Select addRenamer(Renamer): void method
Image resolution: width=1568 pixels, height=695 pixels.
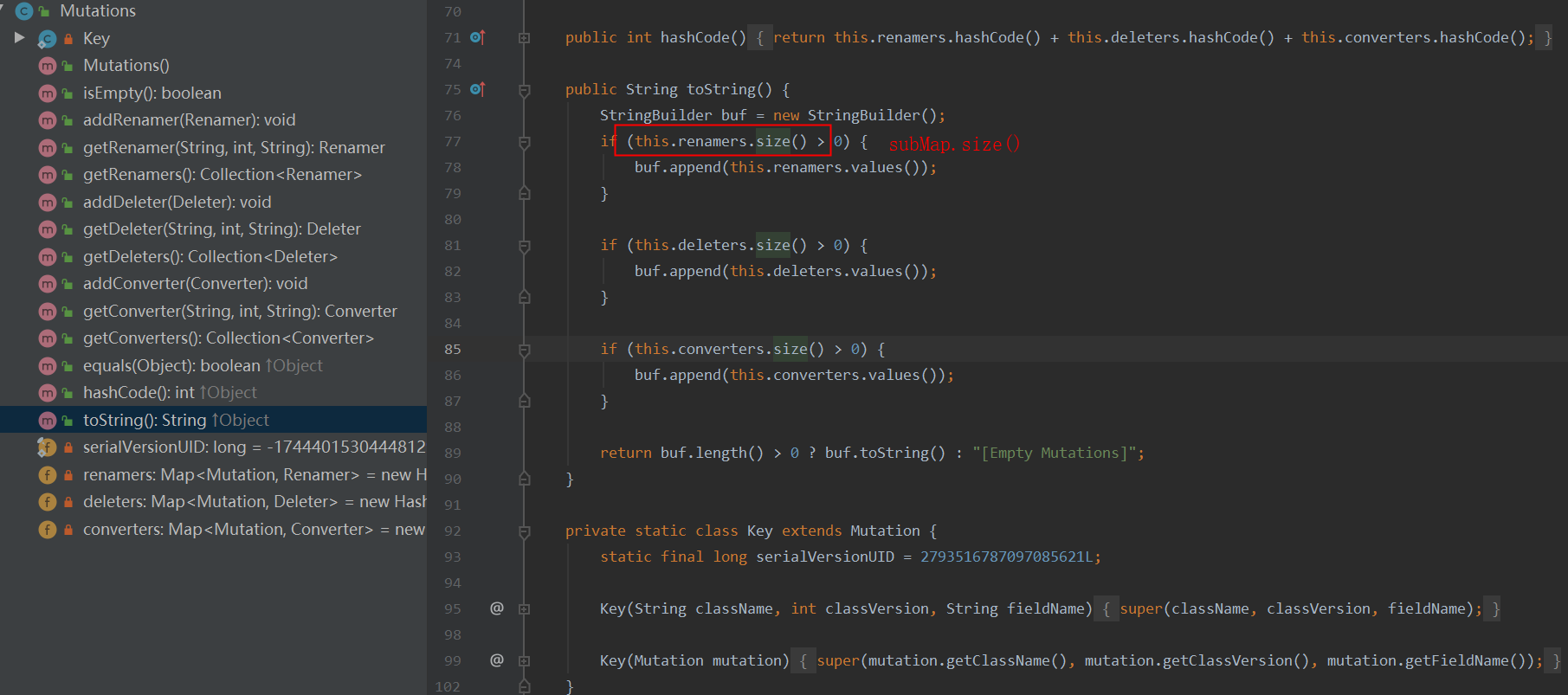click(190, 120)
